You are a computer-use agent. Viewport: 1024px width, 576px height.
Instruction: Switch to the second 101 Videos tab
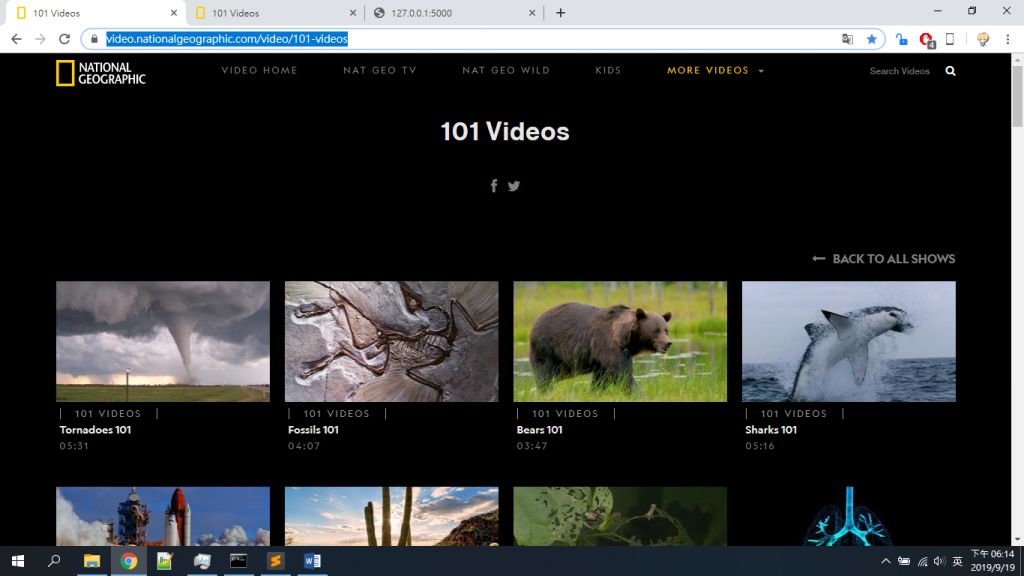pyautogui.click(x=274, y=13)
